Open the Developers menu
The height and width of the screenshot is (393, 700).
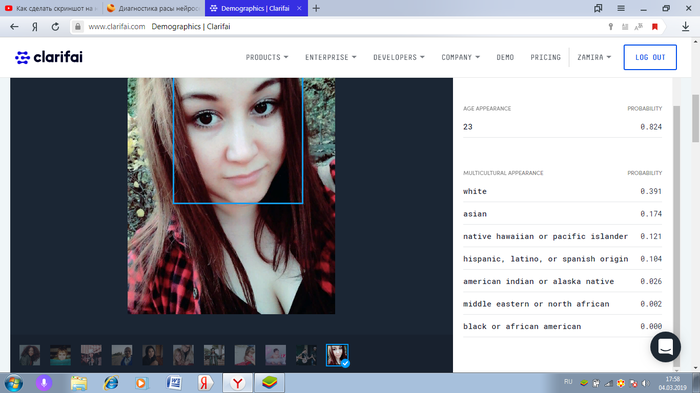coord(399,57)
